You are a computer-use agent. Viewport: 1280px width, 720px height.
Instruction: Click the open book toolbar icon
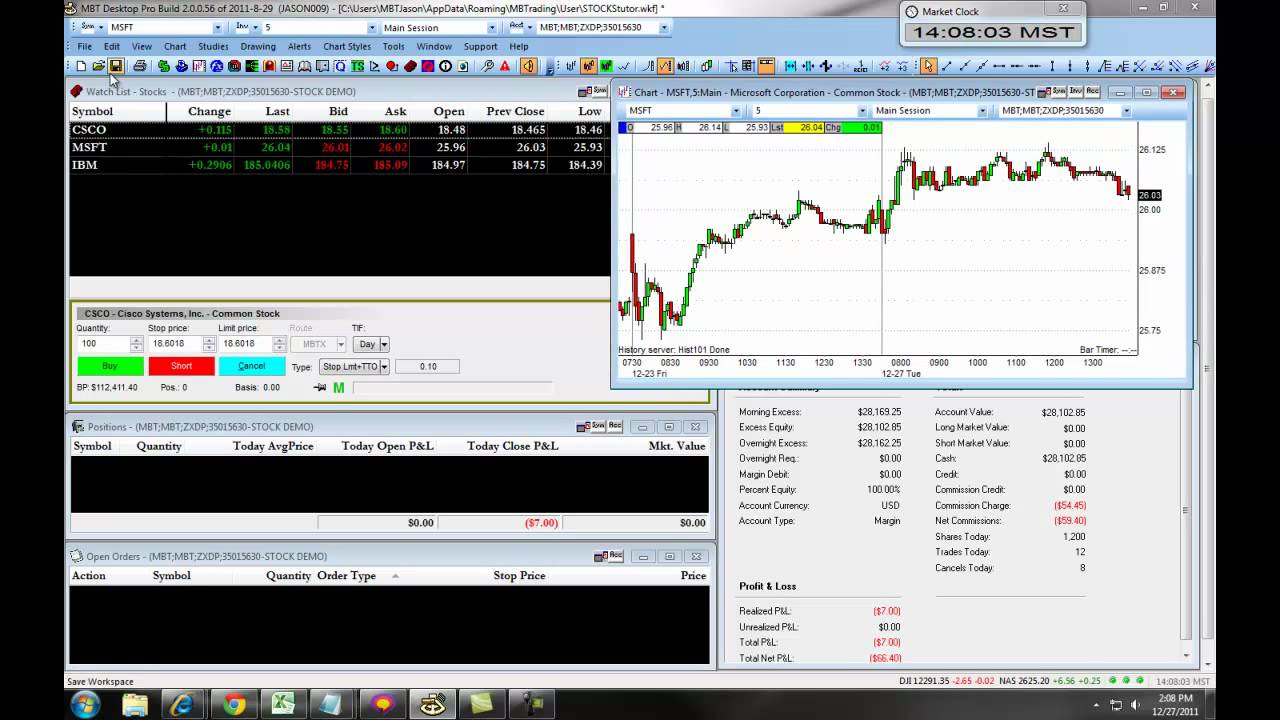point(303,66)
